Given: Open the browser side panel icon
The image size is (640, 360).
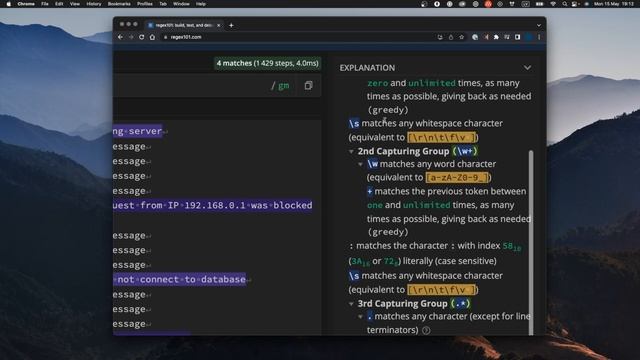Looking at the screenshot, I should pyautogui.click(x=518, y=37).
